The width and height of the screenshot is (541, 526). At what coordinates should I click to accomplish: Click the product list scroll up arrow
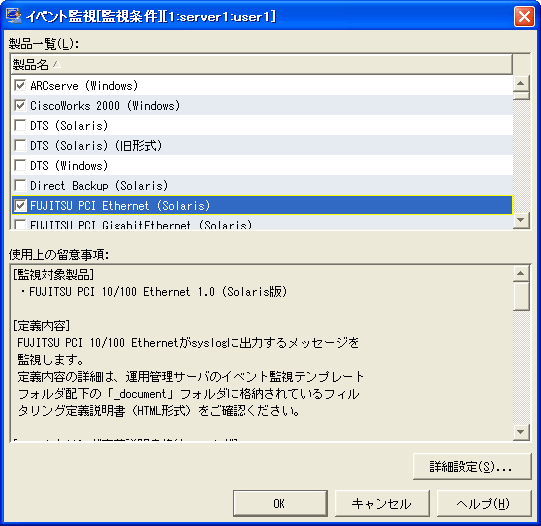tap(521, 83)
